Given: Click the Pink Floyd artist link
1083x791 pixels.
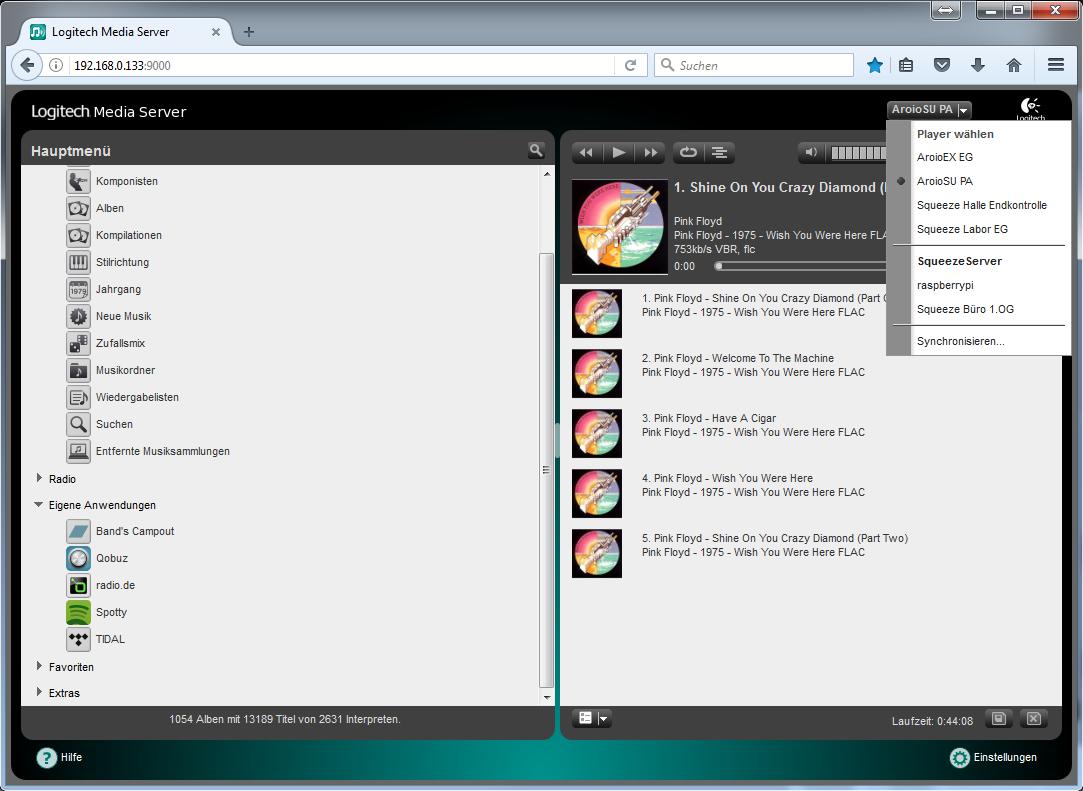Looking at the screenshot, I should pos(698,221).
